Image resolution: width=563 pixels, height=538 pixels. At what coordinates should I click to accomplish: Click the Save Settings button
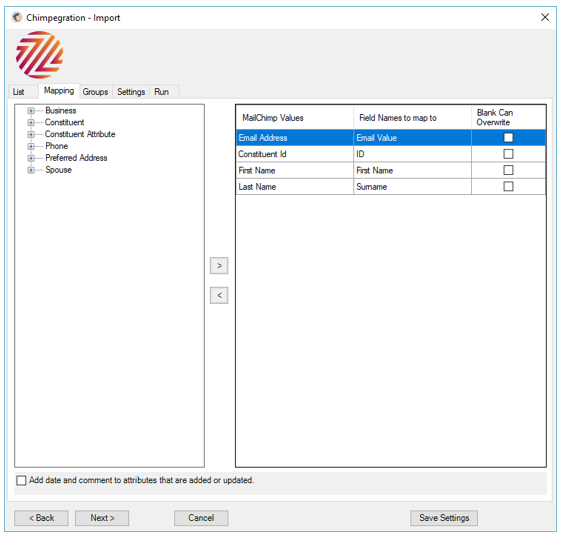pyautogui.click(x=444, y=518)
